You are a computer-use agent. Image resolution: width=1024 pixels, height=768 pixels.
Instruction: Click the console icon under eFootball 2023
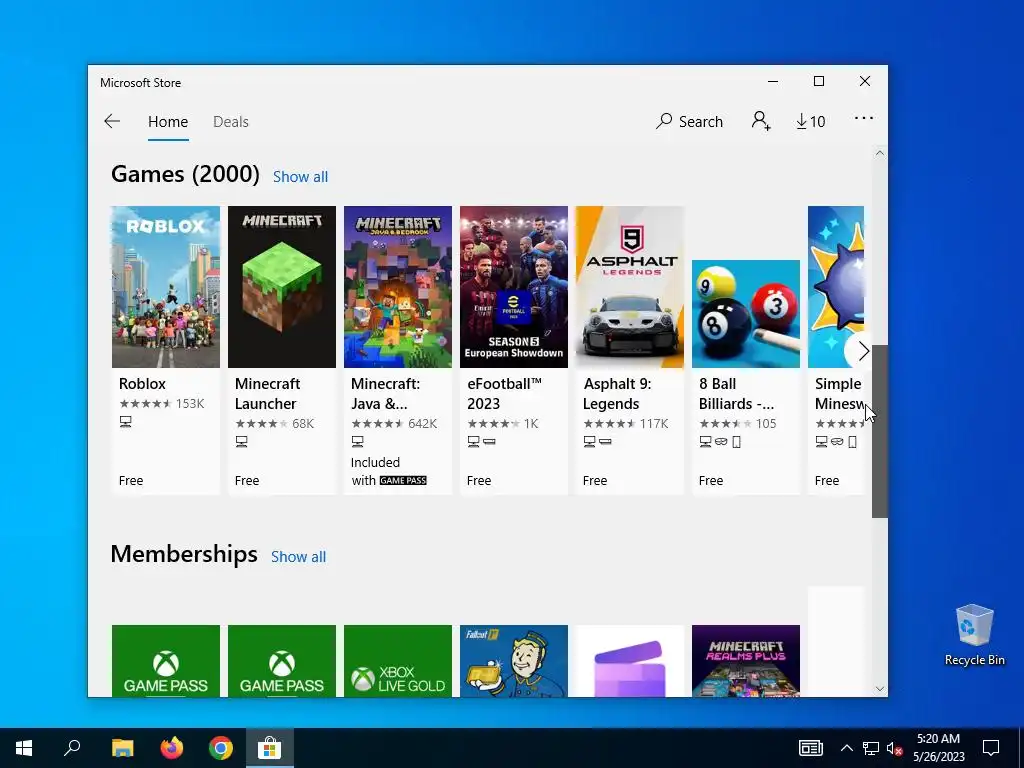coord(489,442)
